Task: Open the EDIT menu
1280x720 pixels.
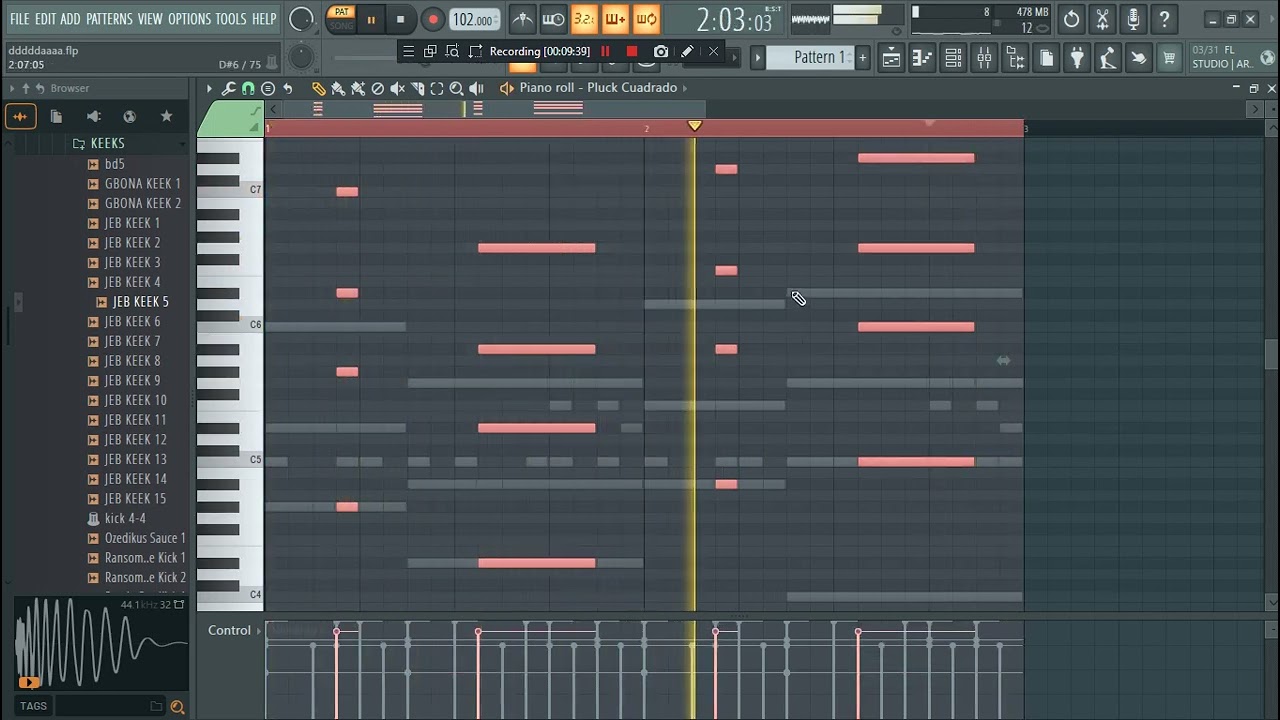Action: 45,19
